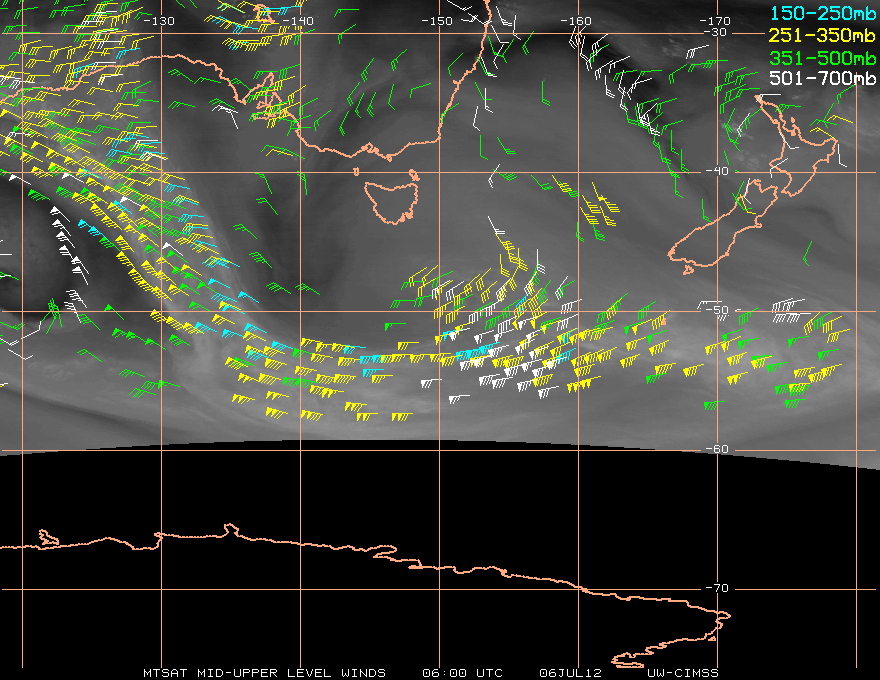Click the -50 latitude label
Screen dimensions: 880x680
717,310
